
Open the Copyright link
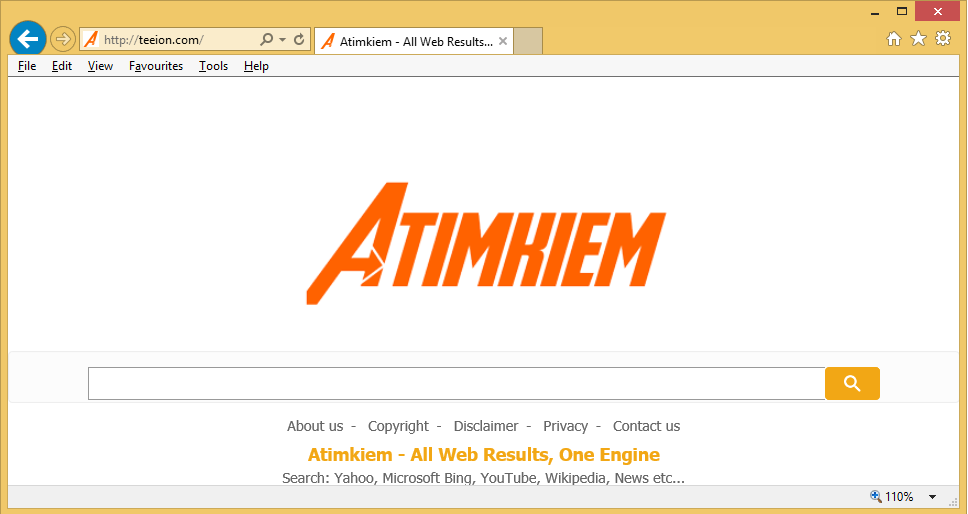pyautogui.click(x=398, y=426)
